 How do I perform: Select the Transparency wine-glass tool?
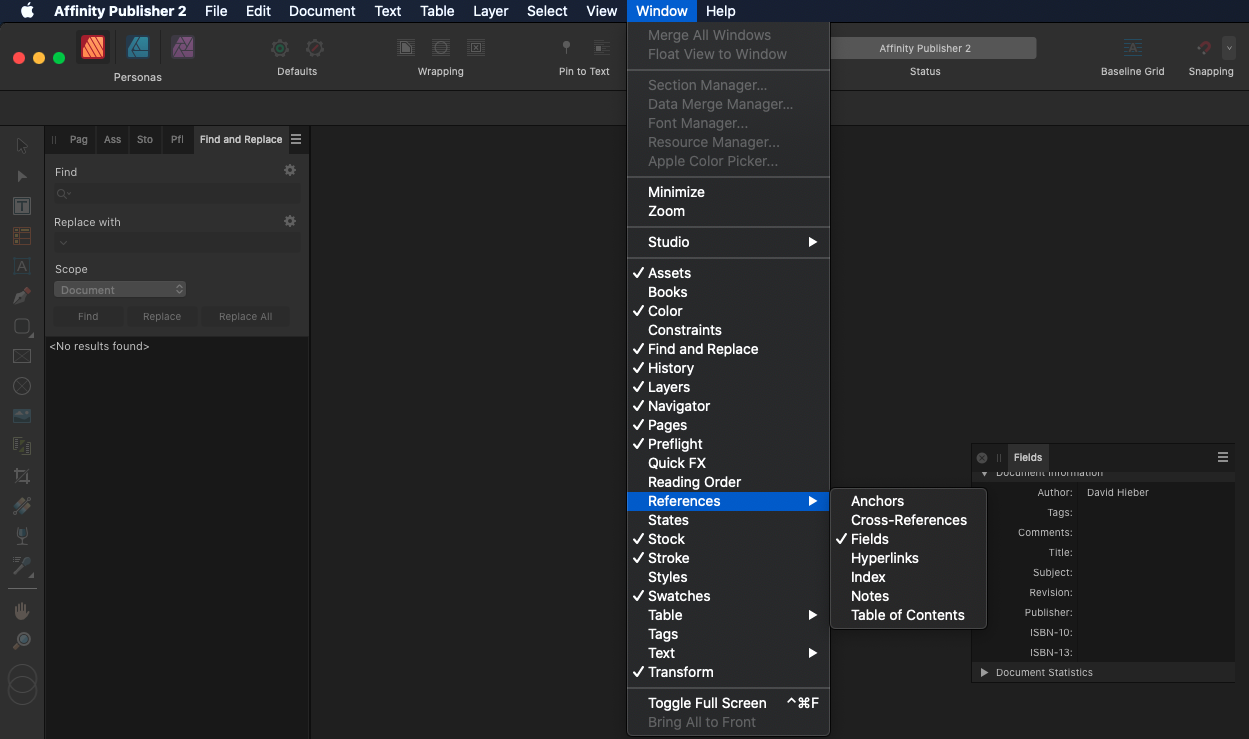[22, 536]
